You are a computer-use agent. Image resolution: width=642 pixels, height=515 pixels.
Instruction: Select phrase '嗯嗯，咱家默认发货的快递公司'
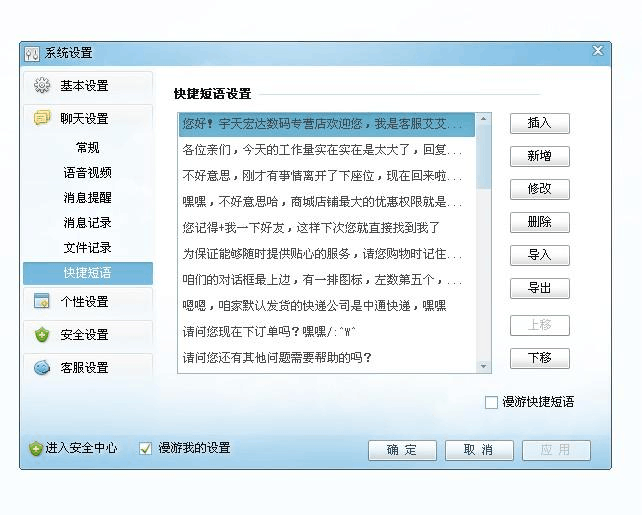(327, 306)
